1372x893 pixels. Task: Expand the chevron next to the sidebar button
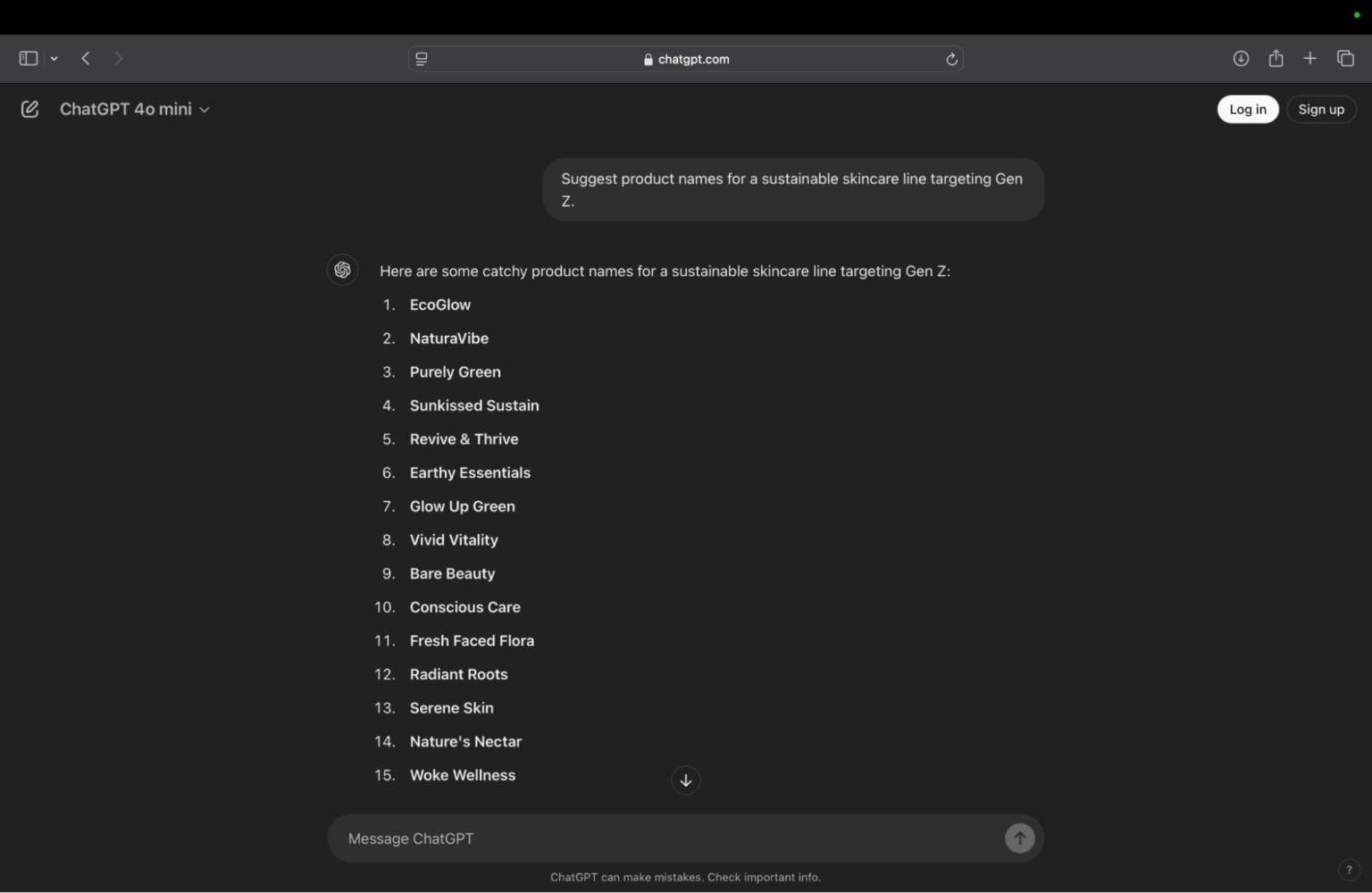point(54,58)
